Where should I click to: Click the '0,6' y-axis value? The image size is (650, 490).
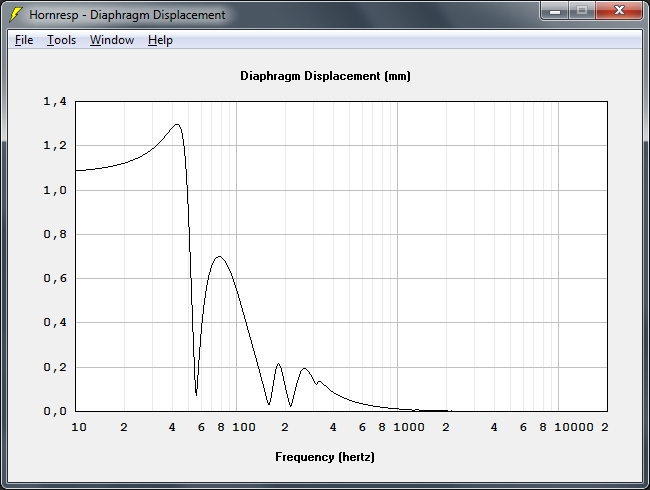tap(55, 278)
